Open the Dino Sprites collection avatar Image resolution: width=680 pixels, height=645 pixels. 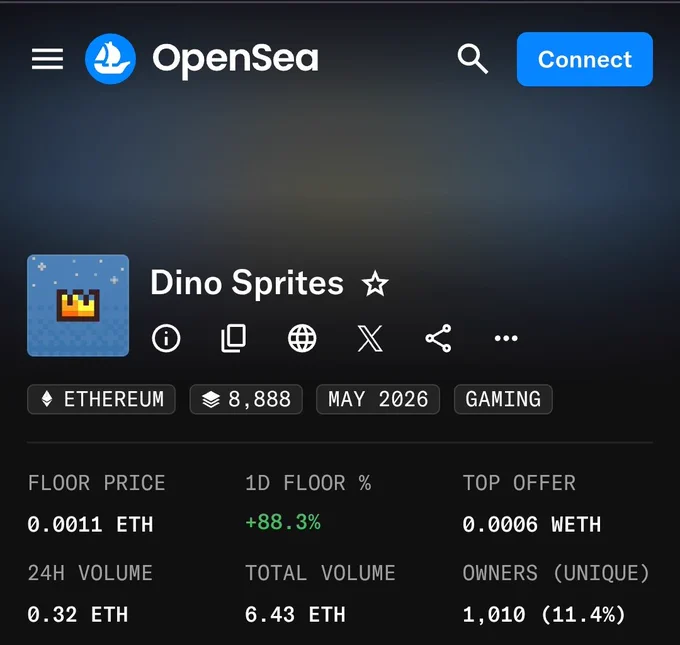pos(78,305)
